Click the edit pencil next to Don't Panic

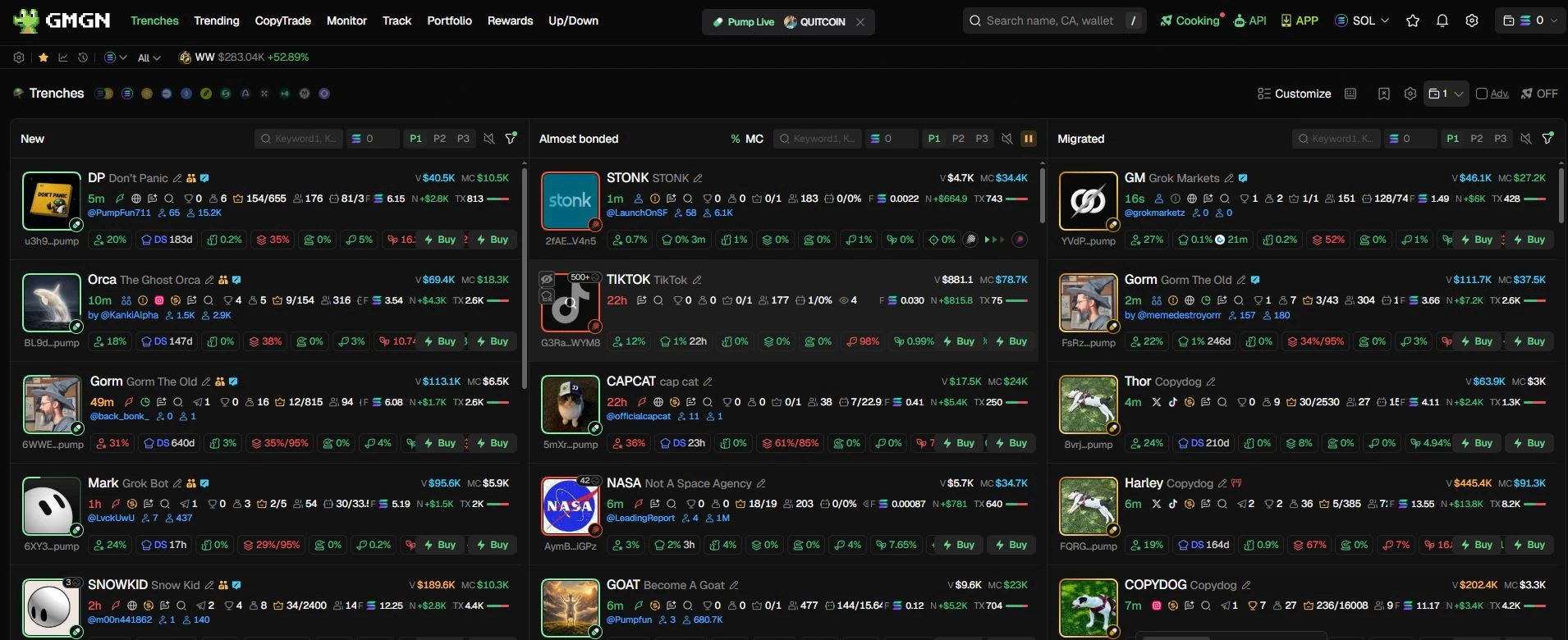pos(177,178)
